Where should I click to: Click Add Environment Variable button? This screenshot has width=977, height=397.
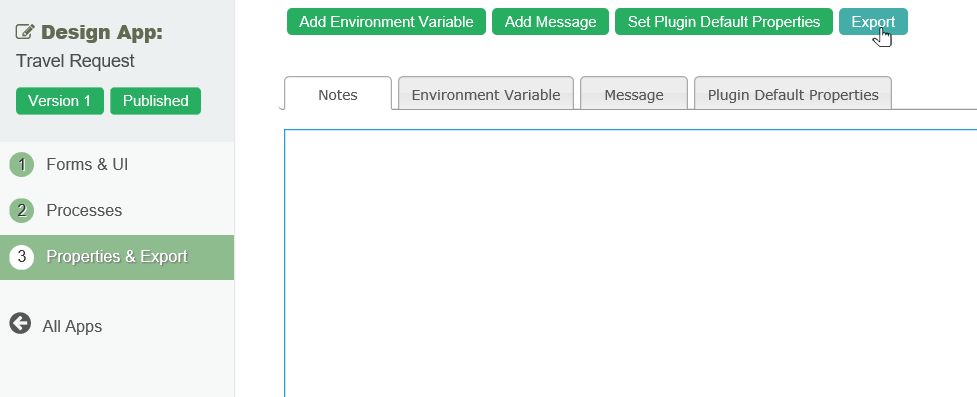click(x=386, y=22)
